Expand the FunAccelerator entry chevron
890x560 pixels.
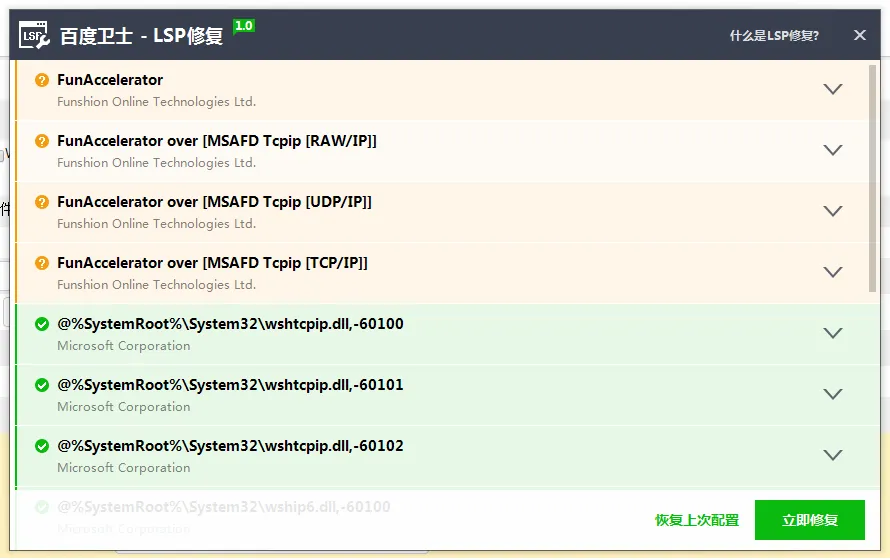(833, 89)
